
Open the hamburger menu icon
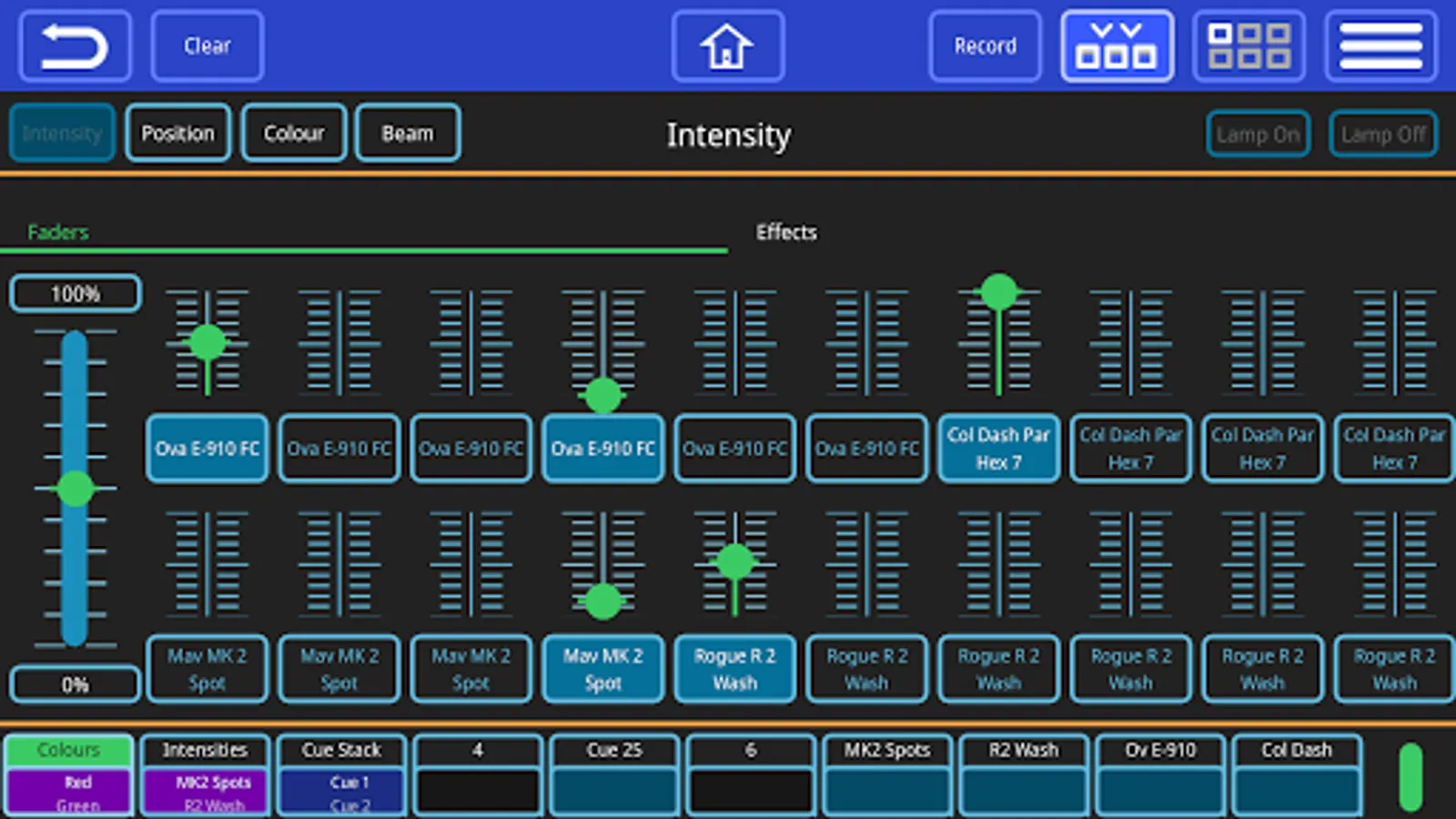click(1380, 45)
